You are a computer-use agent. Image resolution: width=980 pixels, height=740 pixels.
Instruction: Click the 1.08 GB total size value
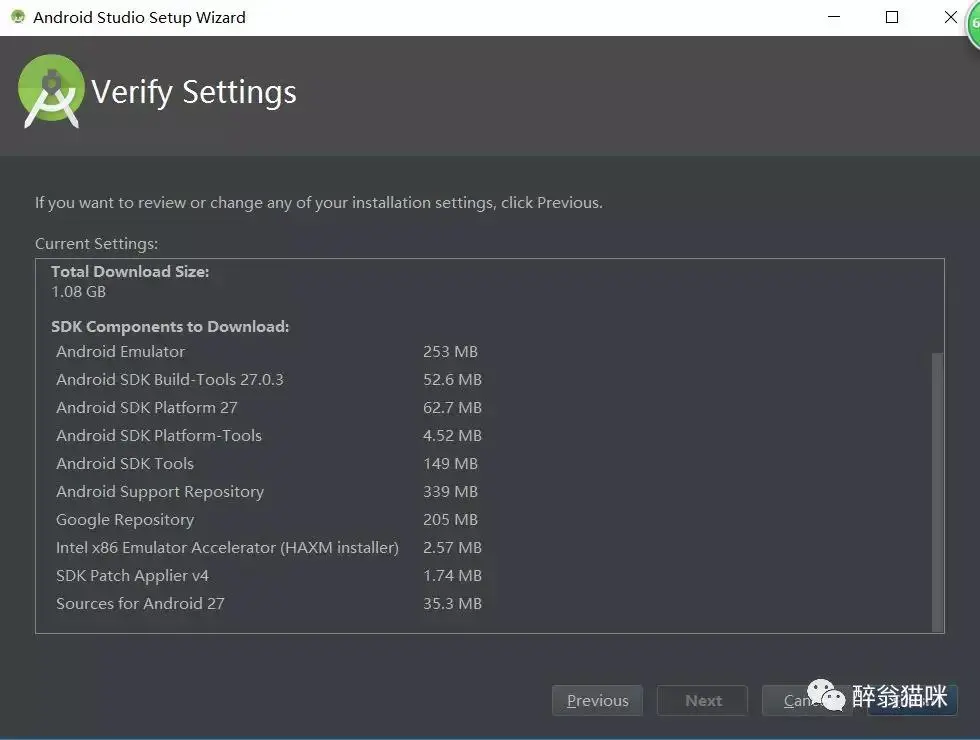(79, 292)
